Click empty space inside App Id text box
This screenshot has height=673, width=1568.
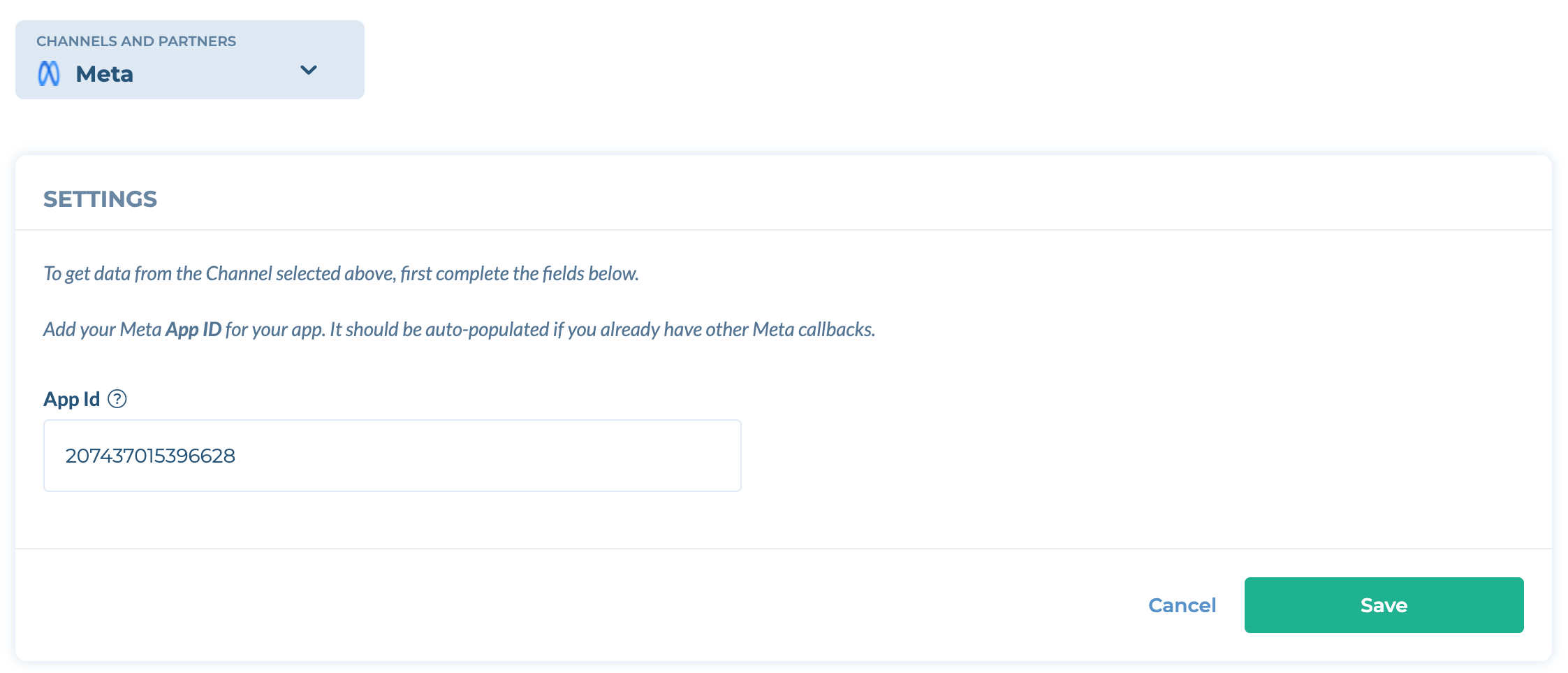point(489,456)
